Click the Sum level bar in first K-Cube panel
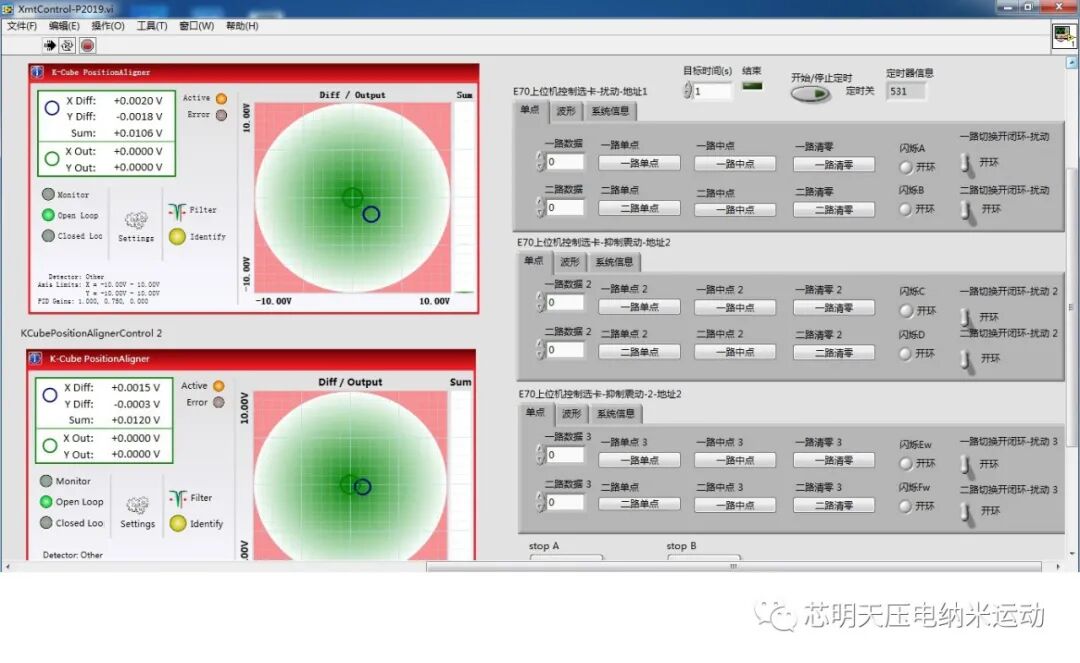This screenshot has height=663, width=1080. pyautogui.click(x=464, y=198)
